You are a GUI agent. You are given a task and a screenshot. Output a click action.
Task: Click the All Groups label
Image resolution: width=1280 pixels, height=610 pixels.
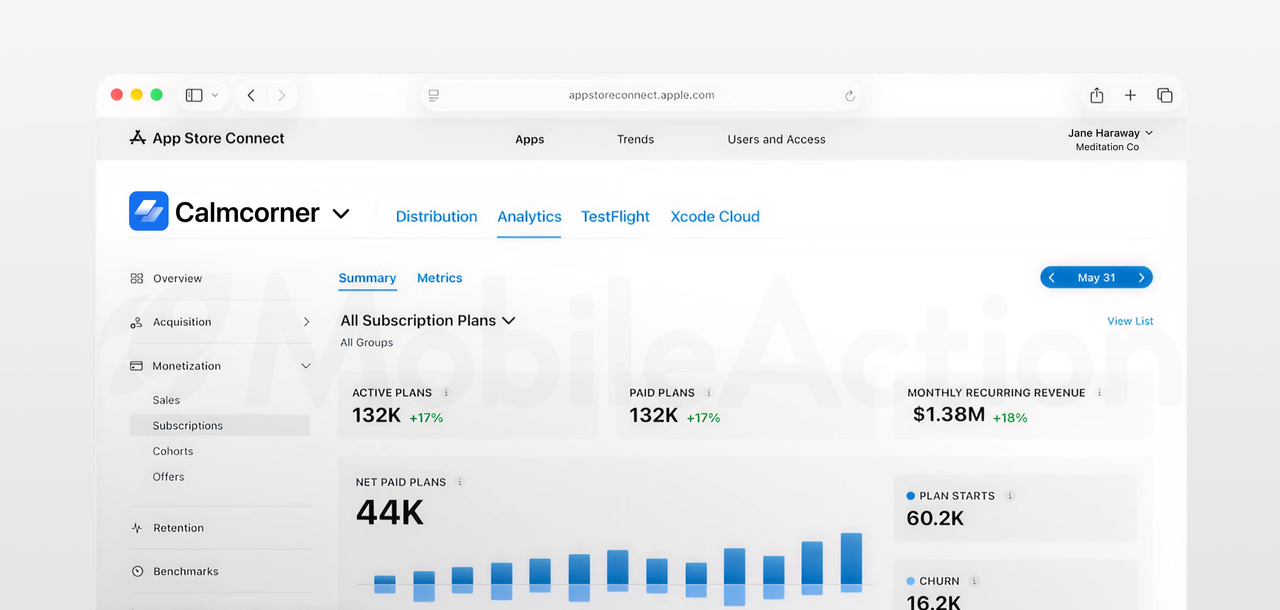[367, 342]
